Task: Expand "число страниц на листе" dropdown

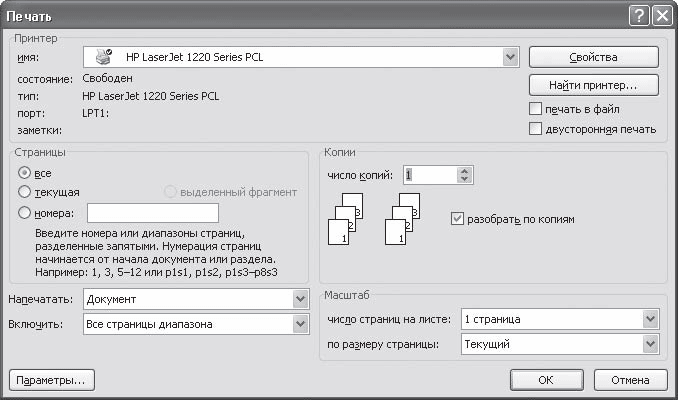Action: (x=651, y=319)
